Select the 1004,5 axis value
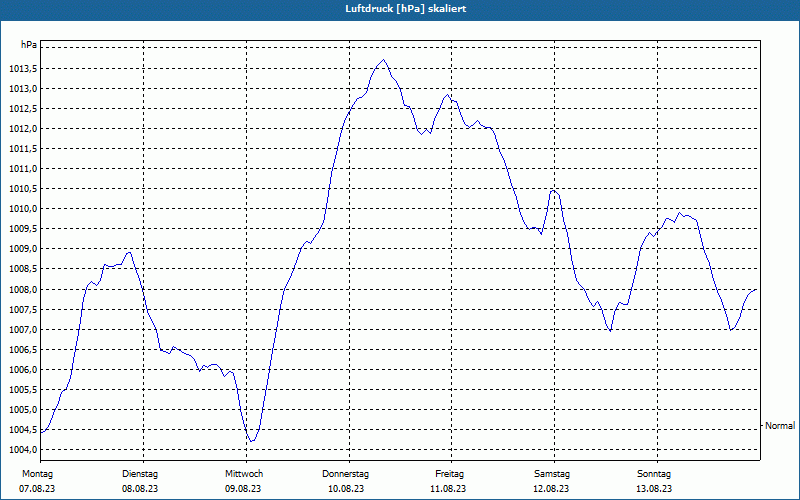The height and width of the screenshot is (500, 800). click(x=23, y=430)
